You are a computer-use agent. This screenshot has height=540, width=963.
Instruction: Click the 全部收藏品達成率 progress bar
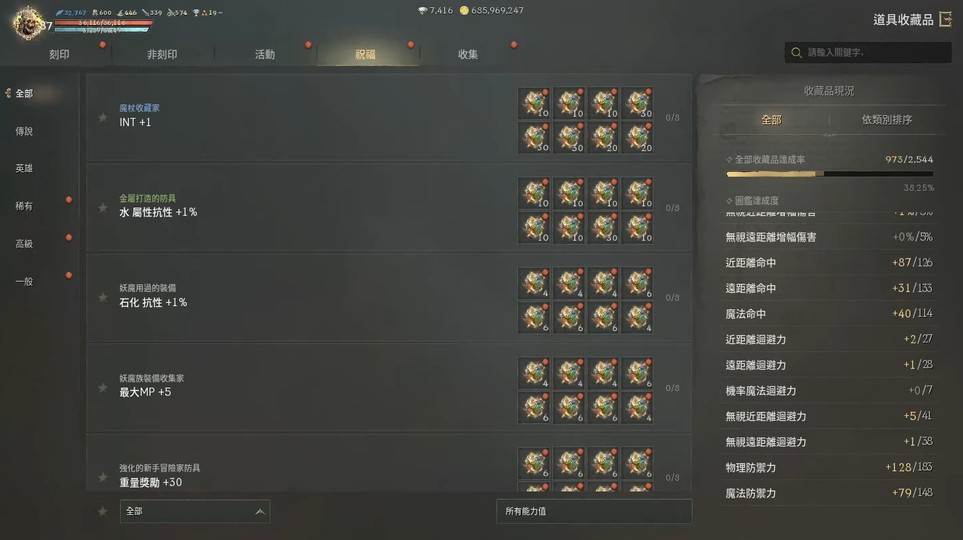pos(830,174)
